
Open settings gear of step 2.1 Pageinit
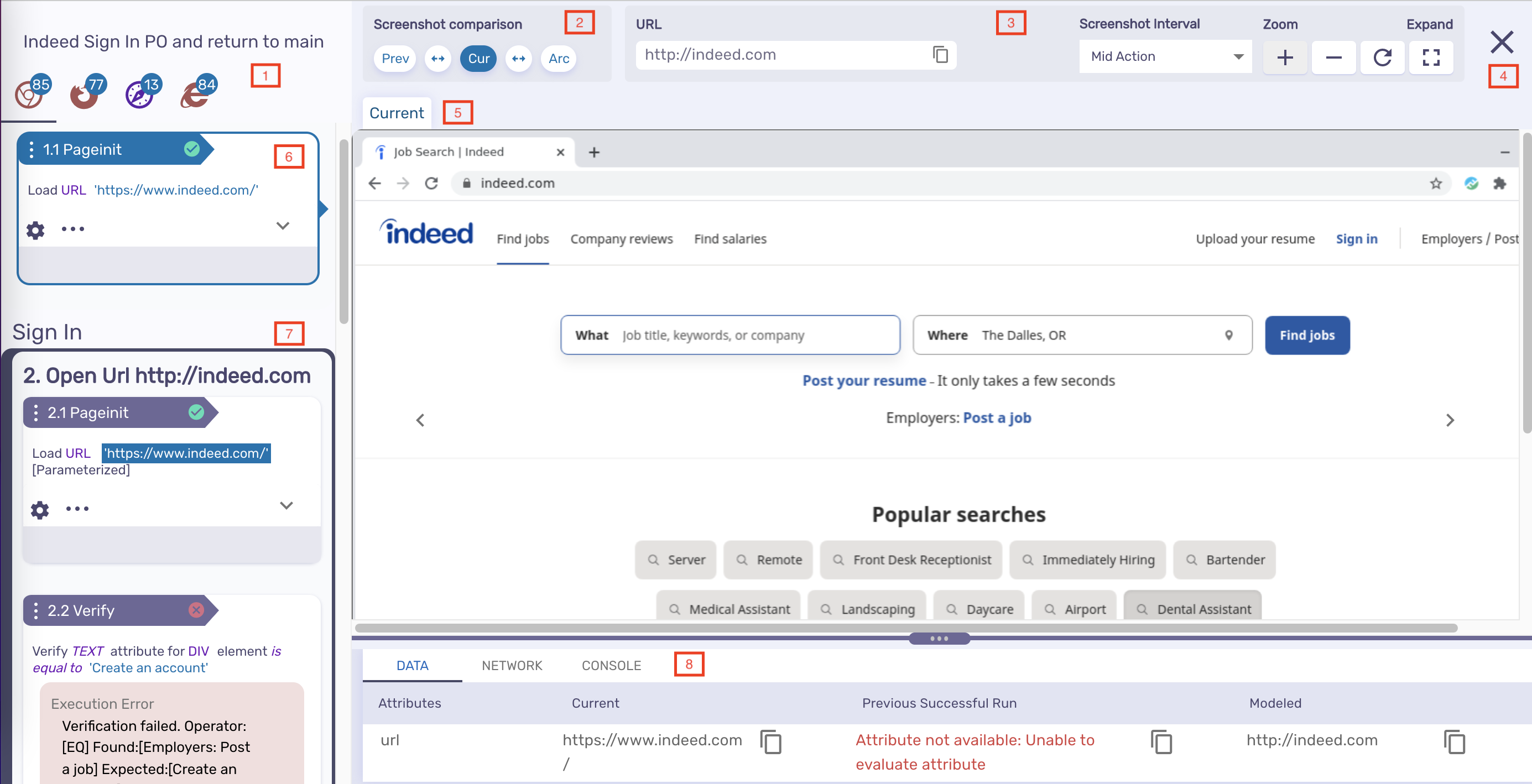click(40, 509)
